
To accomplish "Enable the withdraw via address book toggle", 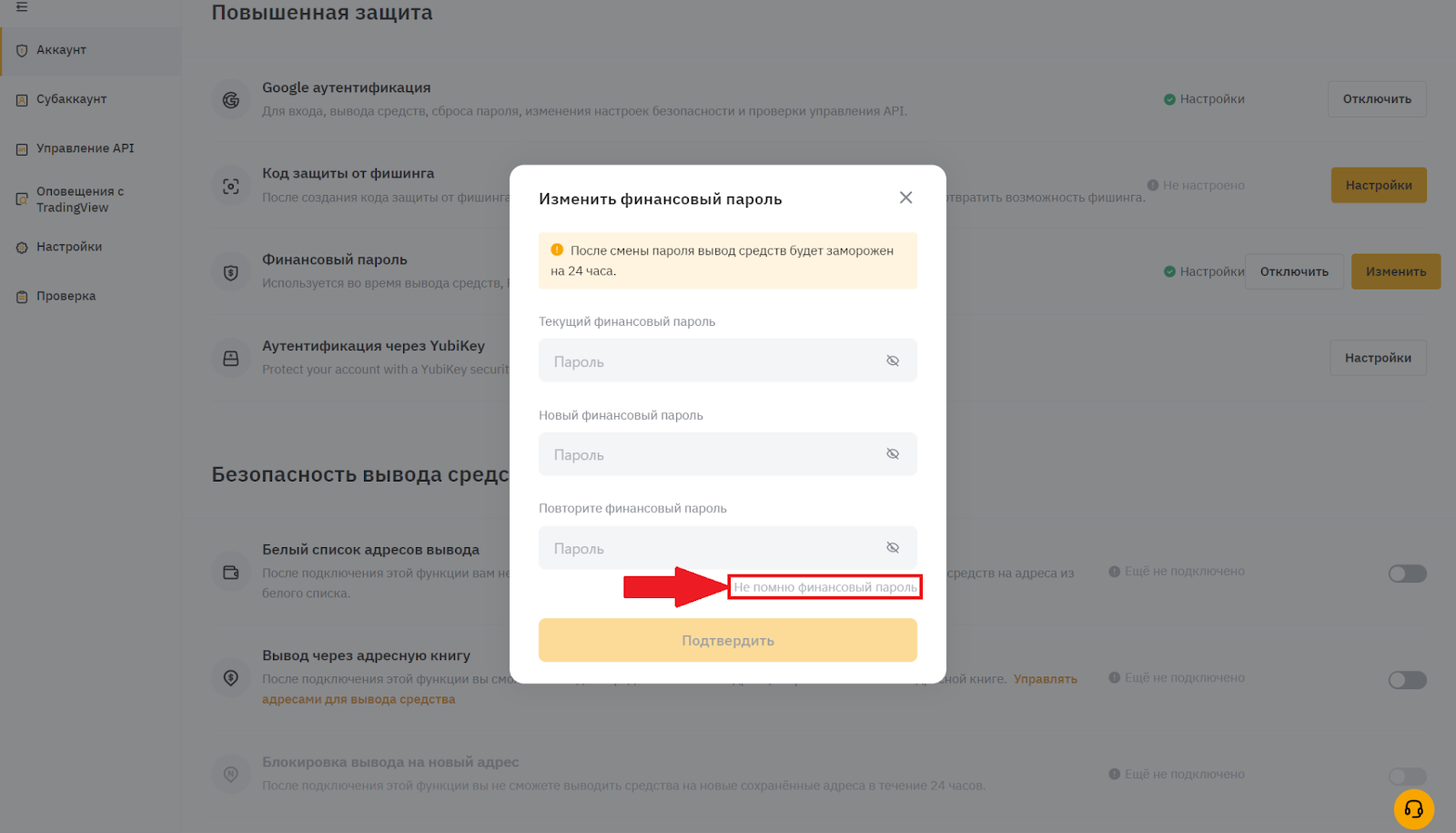I will click(x=1407, y=680).
